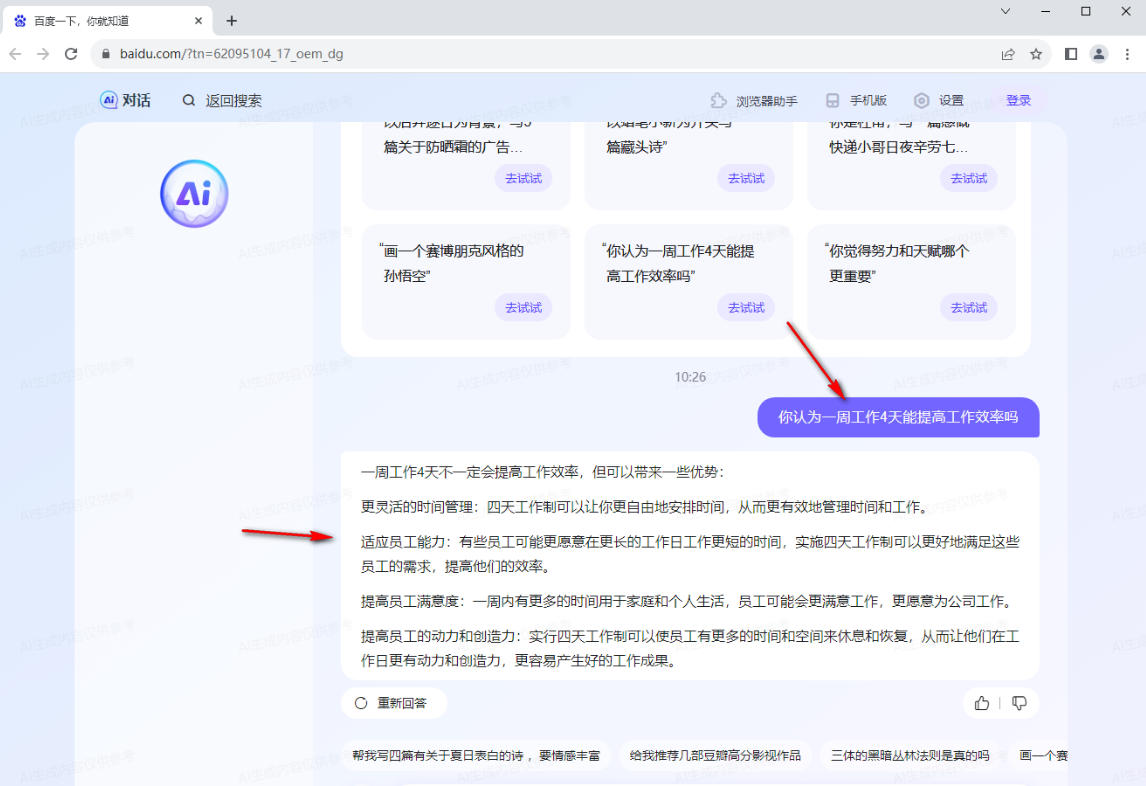Reload the Baidu page

(x=71, y=54)
